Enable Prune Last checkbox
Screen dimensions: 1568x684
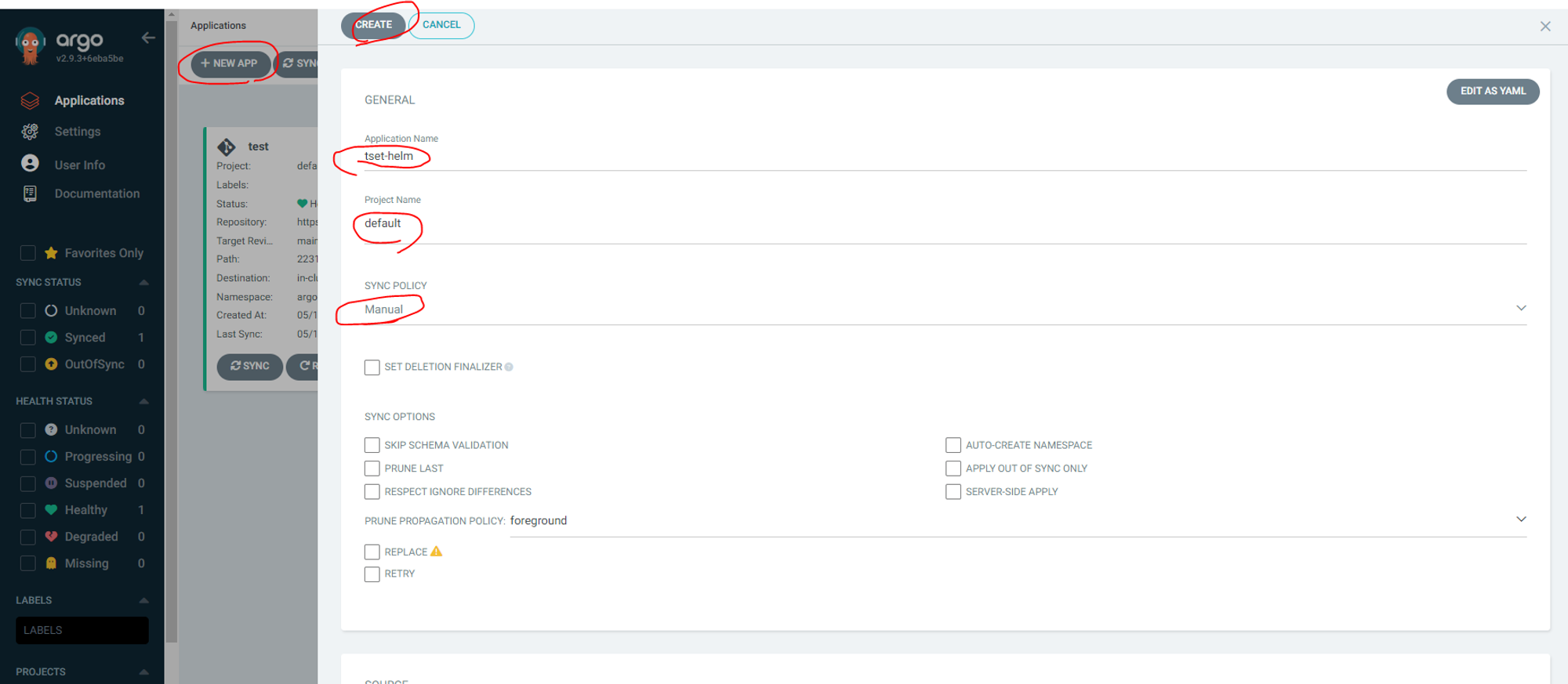(372, 469)
